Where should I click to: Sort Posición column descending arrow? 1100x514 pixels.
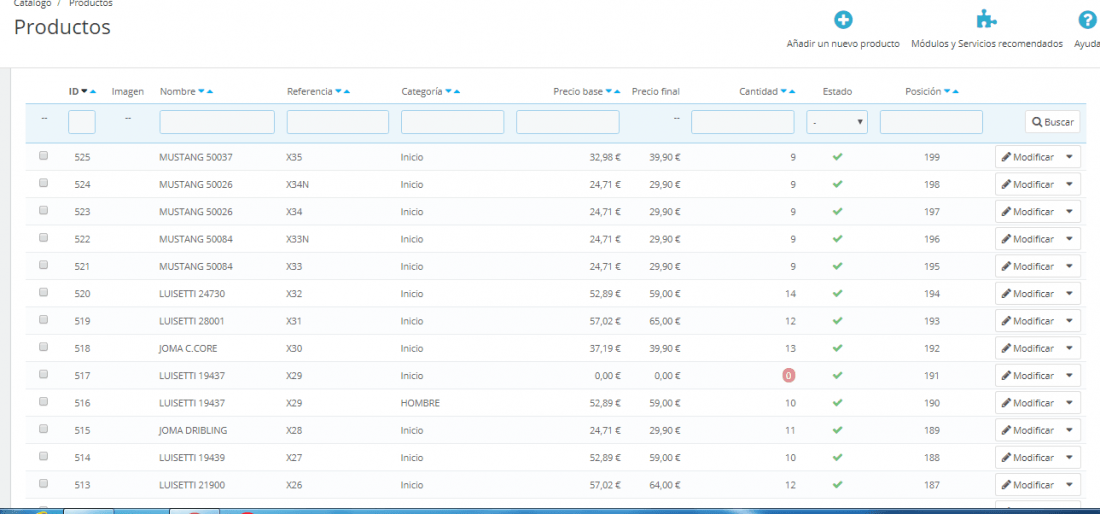point(947,91)
